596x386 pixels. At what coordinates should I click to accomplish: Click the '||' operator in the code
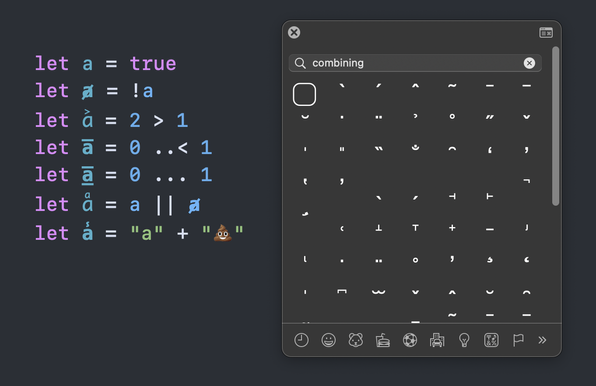coord(165,205)
